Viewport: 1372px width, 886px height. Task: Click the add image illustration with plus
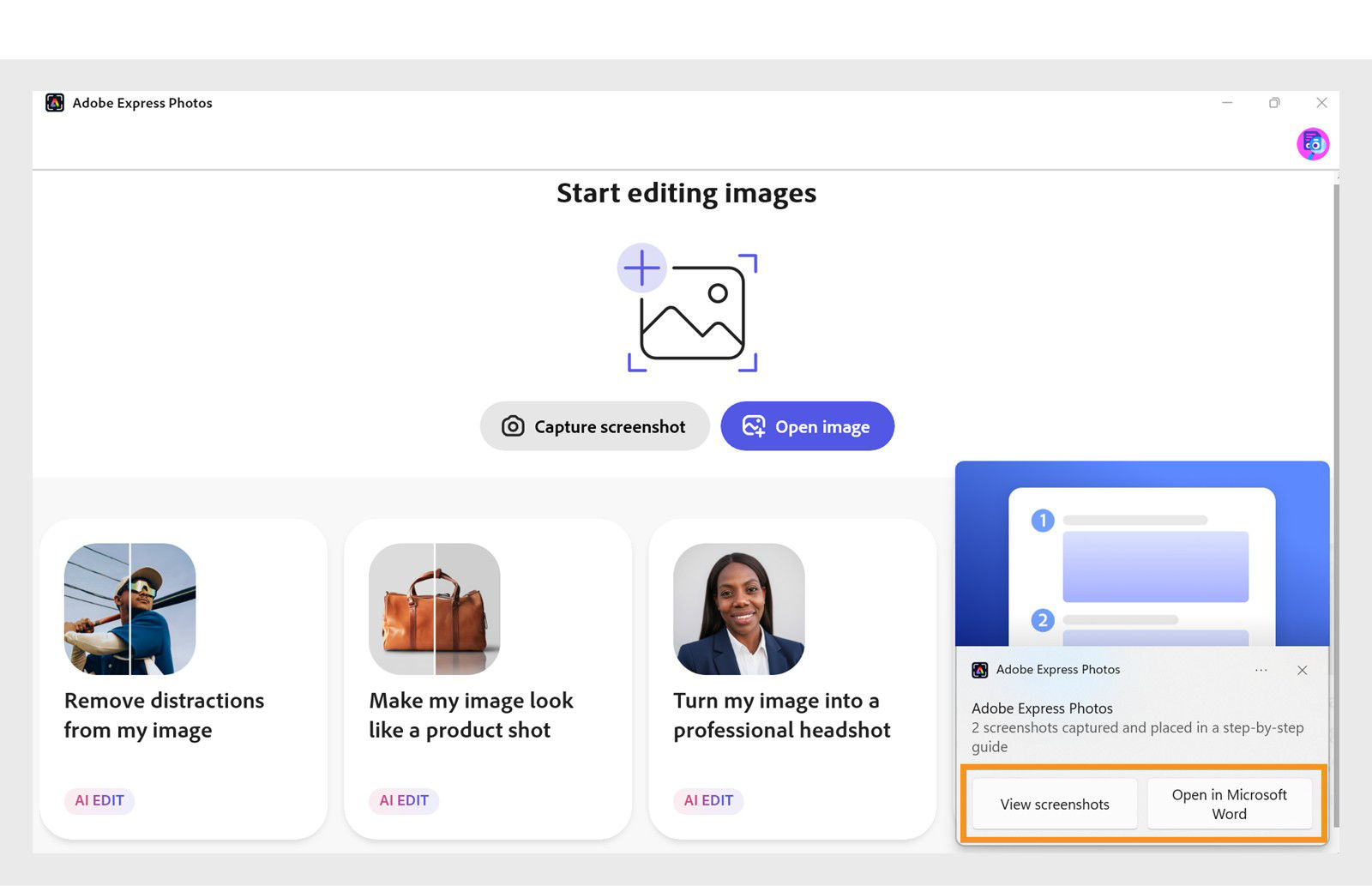coord(688,308)
